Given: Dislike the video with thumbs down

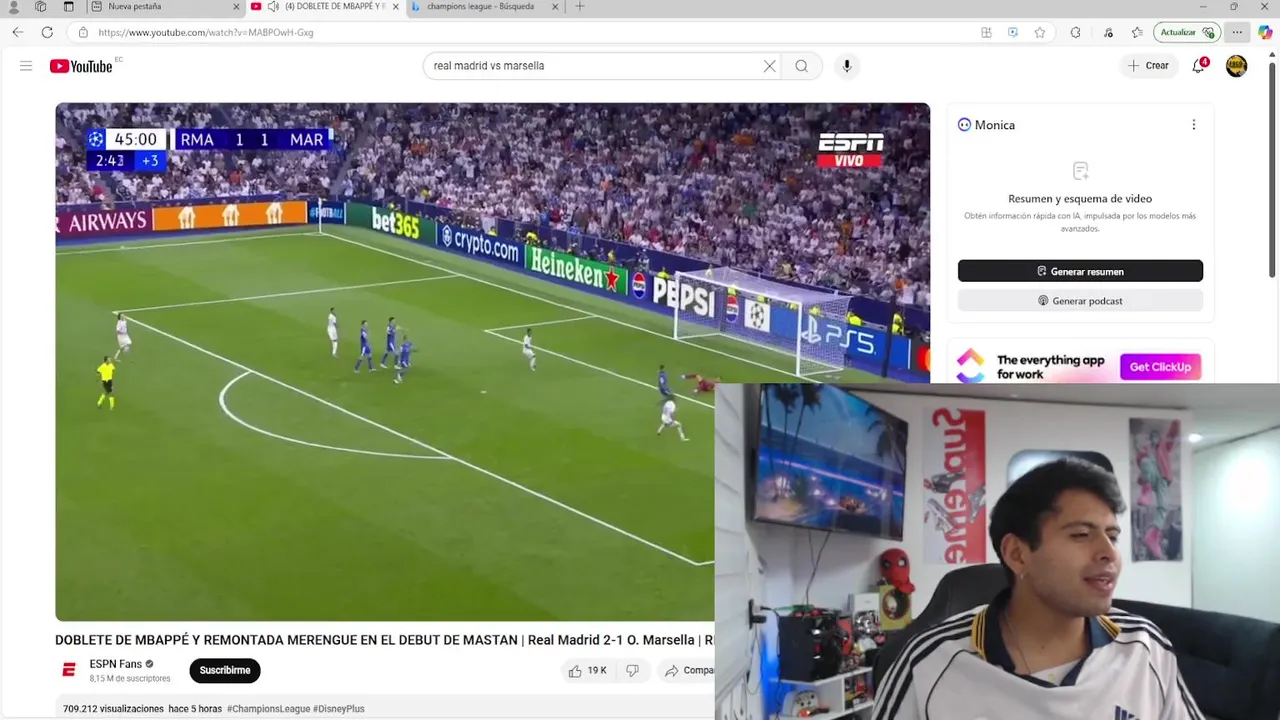Looking at the screenshot, I should (632, 671).
